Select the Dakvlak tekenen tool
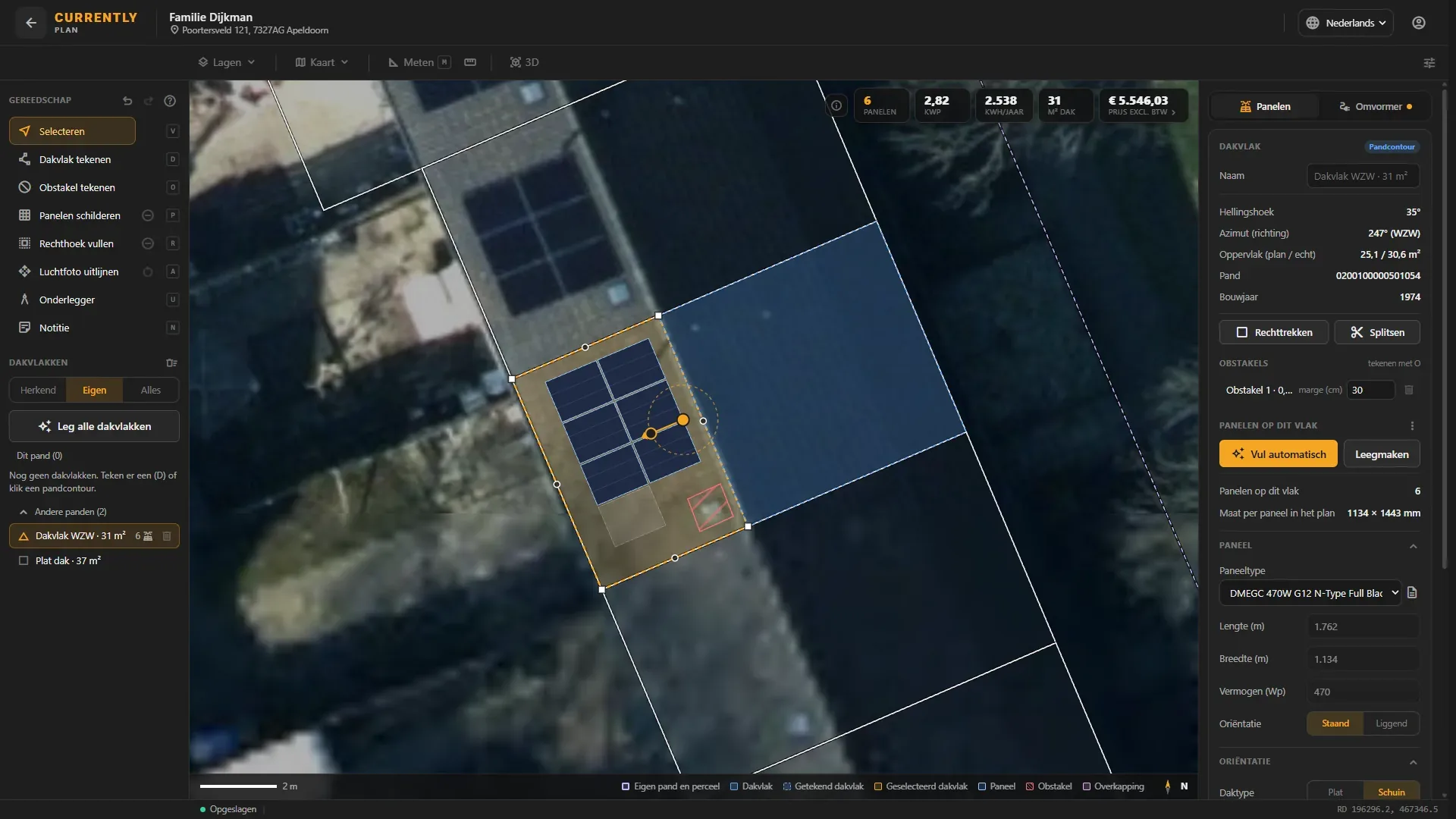The image size is (1456, 819). [x=73, y=159]
